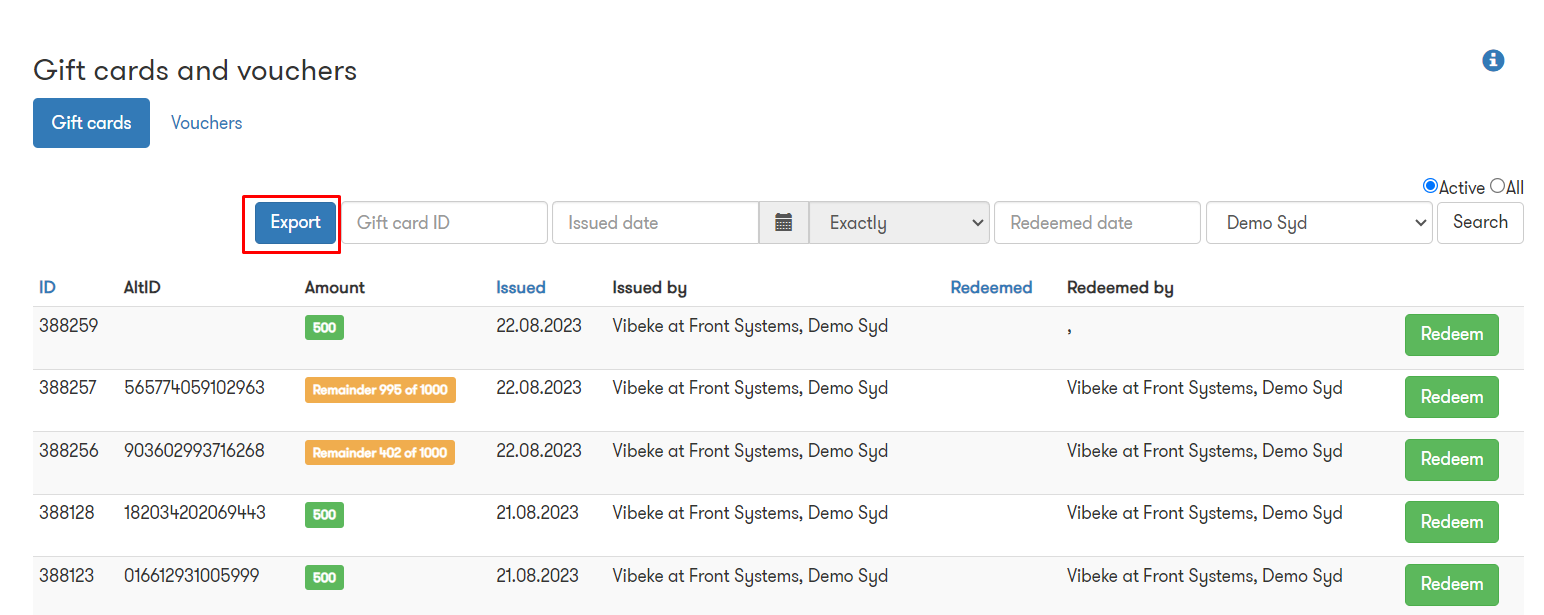Sort by the Redeemed column header

991,288
